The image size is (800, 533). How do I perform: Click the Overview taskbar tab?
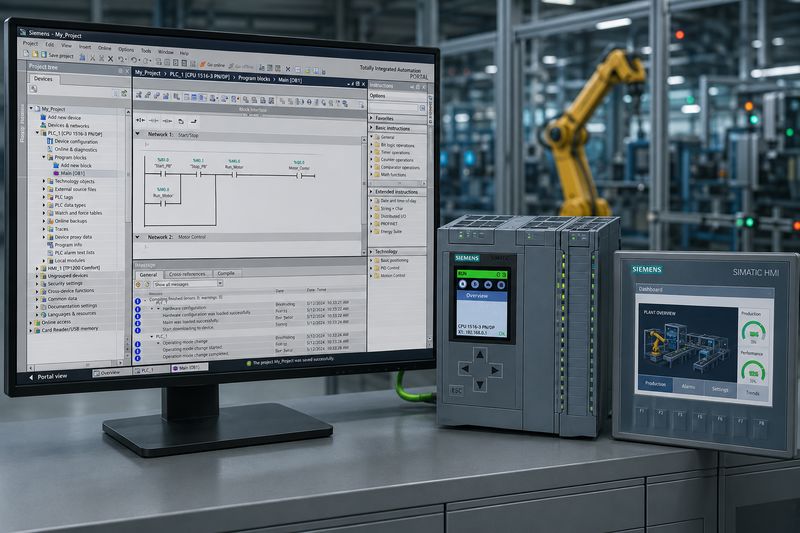[110, 373]
